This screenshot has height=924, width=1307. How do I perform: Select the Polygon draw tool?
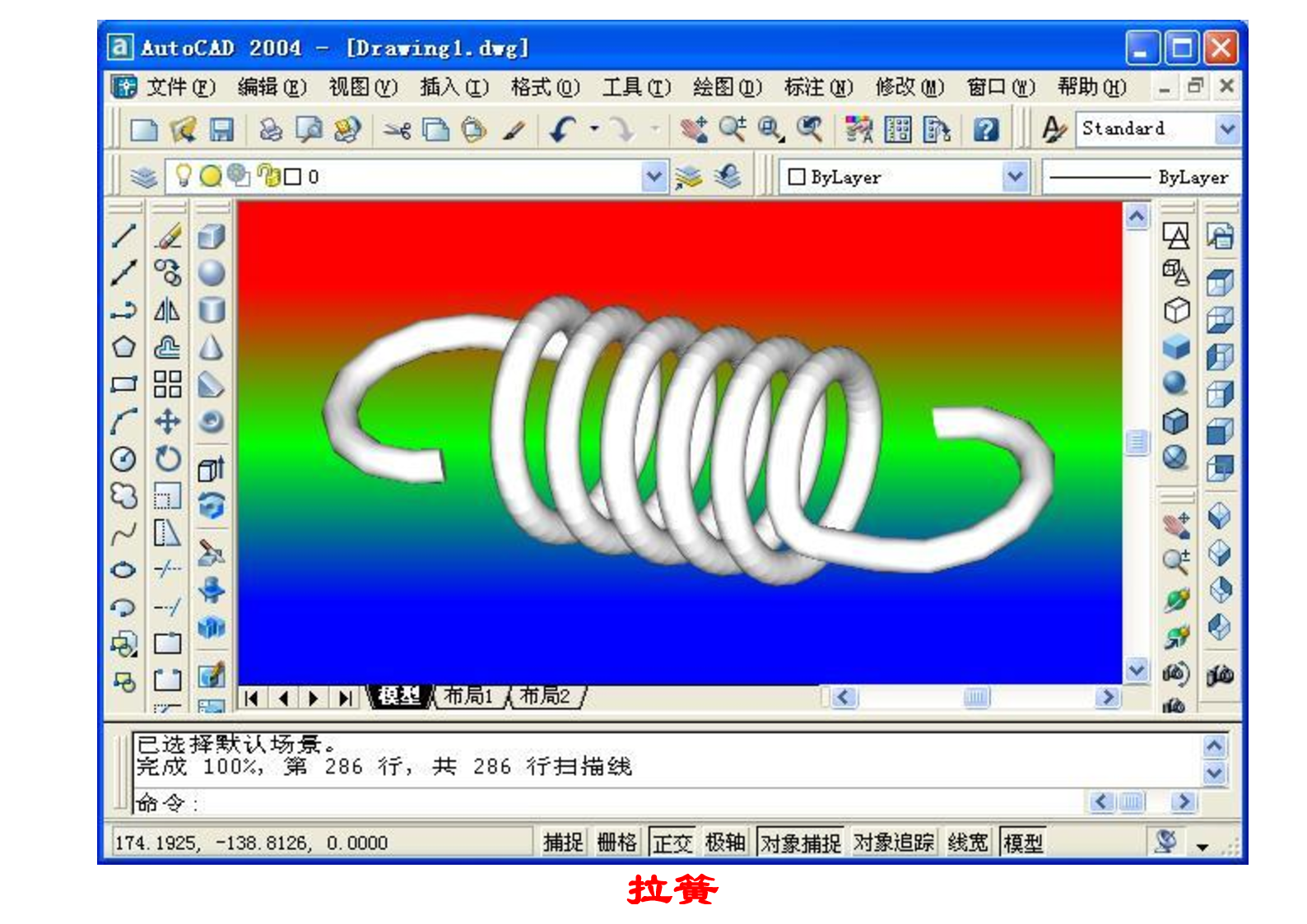tap(123, 347)
